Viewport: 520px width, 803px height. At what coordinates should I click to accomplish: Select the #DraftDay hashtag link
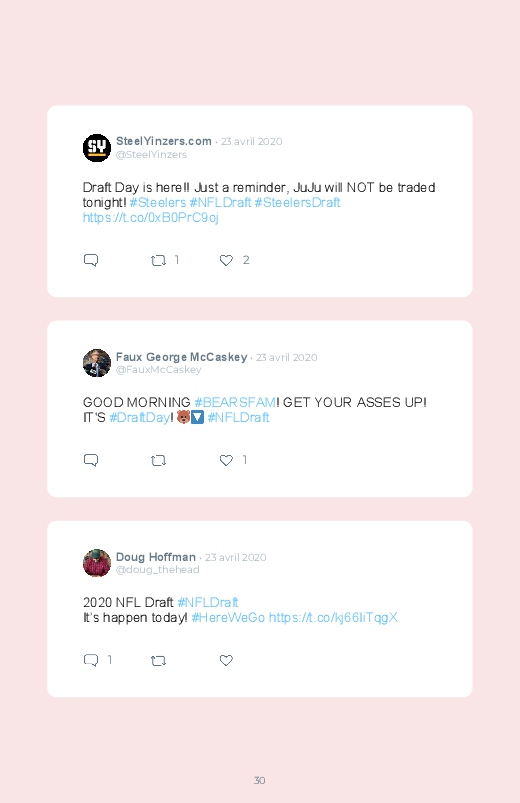pos(139,418)
